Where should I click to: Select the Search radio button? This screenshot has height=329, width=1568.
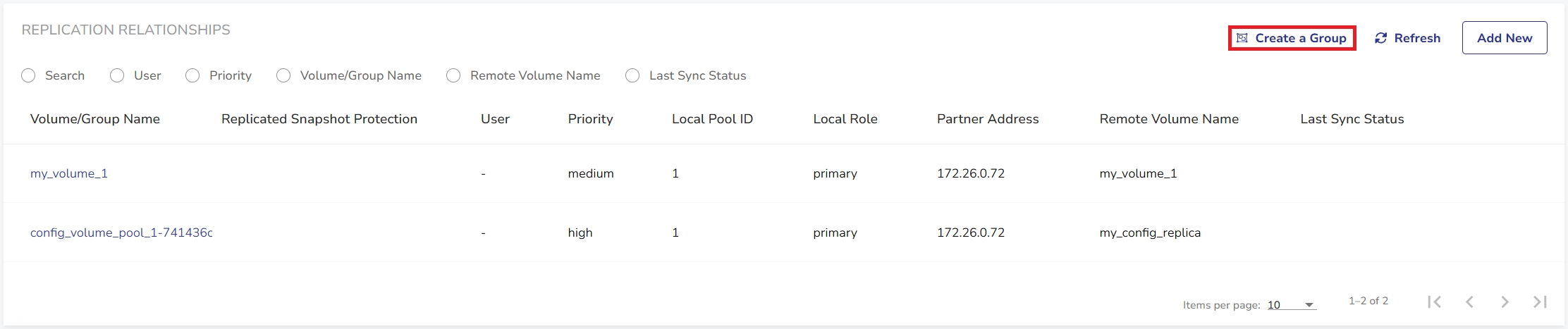point(28,75)
